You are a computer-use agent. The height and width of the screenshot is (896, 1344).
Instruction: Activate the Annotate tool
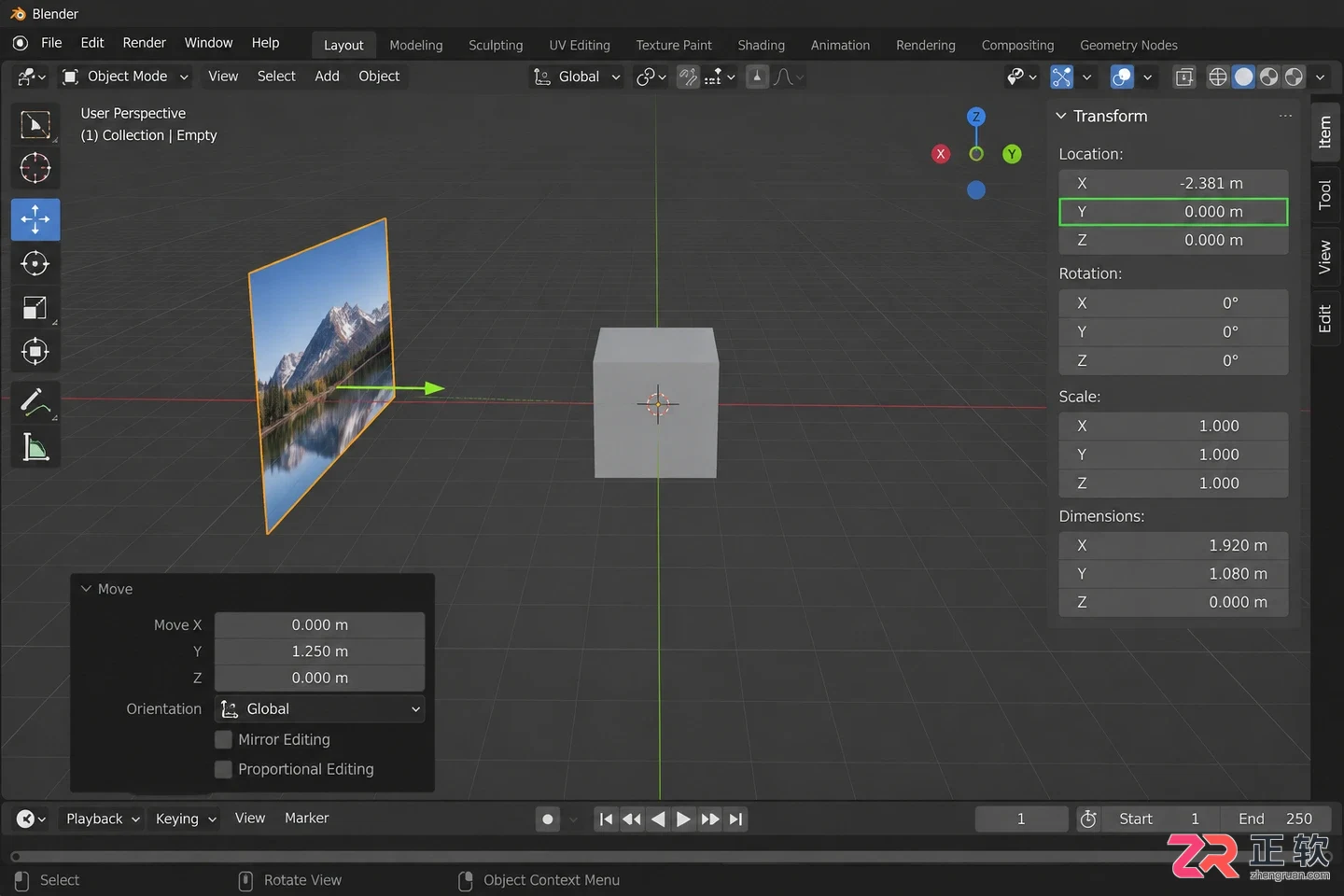(x=35, y=402)
